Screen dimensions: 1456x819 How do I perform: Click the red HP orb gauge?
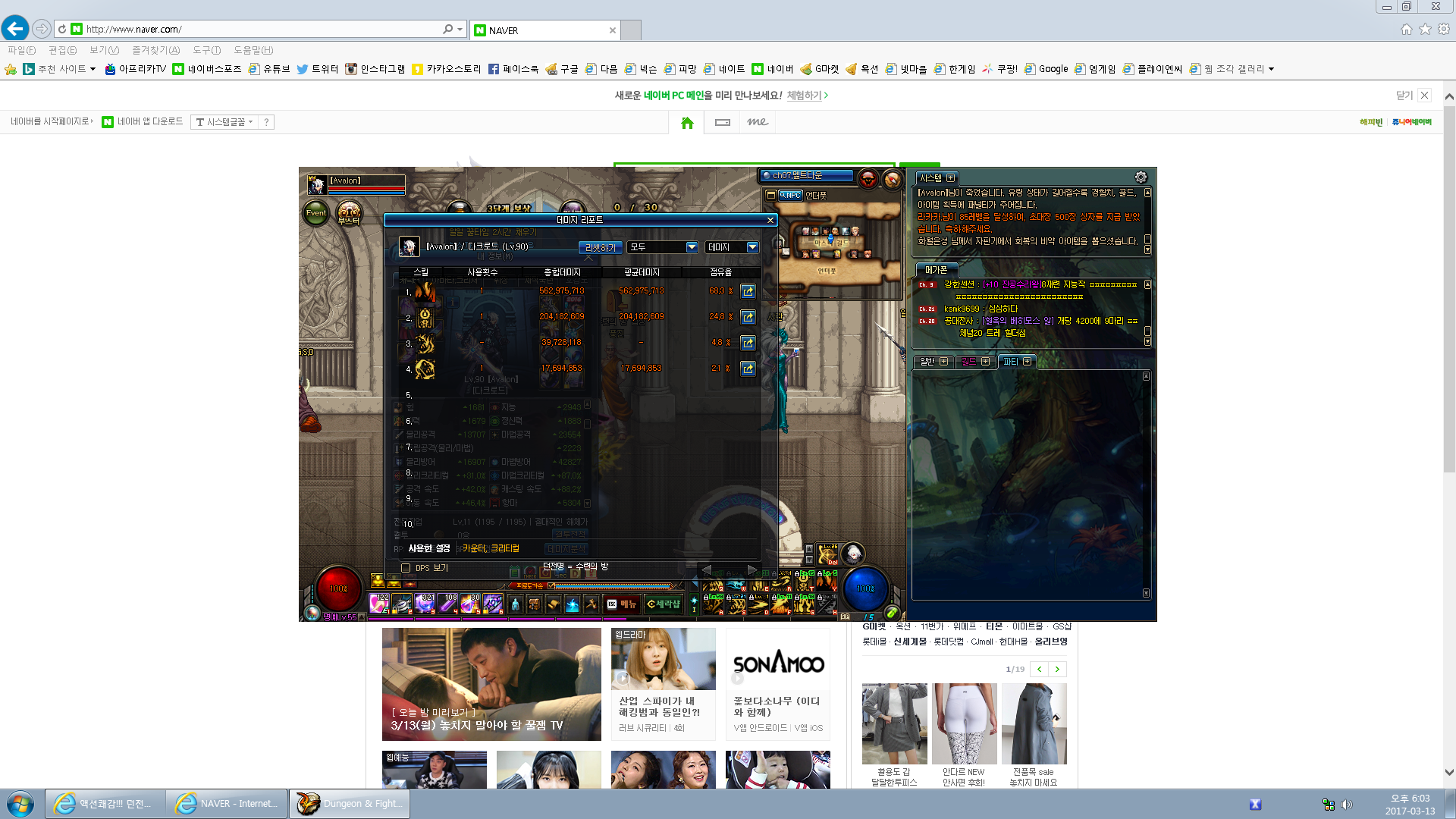pyautogui.click(x=338, y=588)
